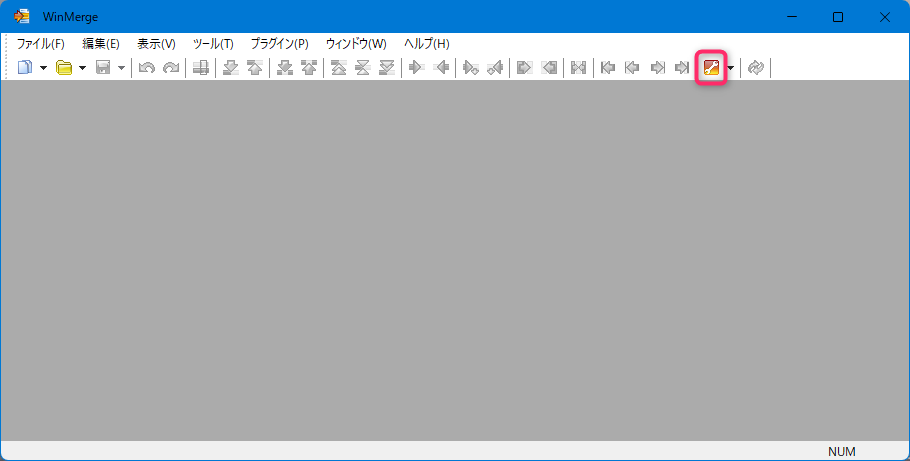
Task: Minimize the WinMerge window
Action: (x=791, y=17)
